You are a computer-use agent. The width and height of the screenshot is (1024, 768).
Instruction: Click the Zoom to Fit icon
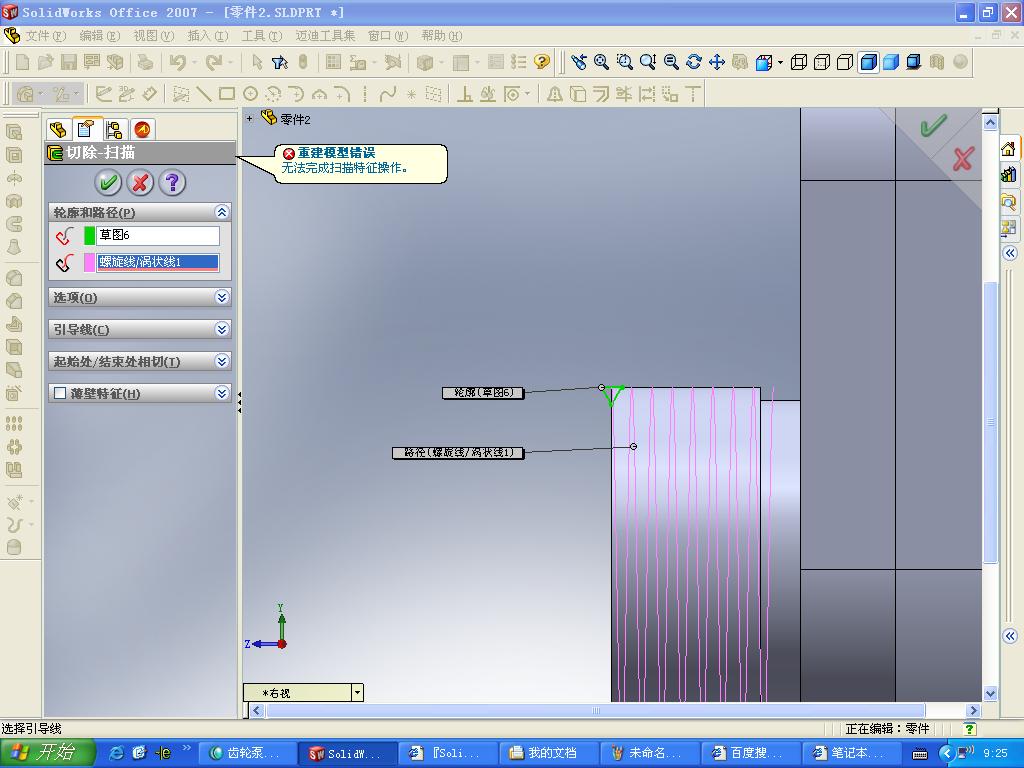601,62
